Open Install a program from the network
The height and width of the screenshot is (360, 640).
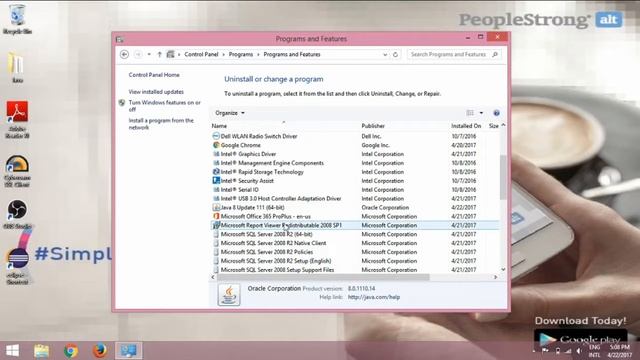coord(161,124)
